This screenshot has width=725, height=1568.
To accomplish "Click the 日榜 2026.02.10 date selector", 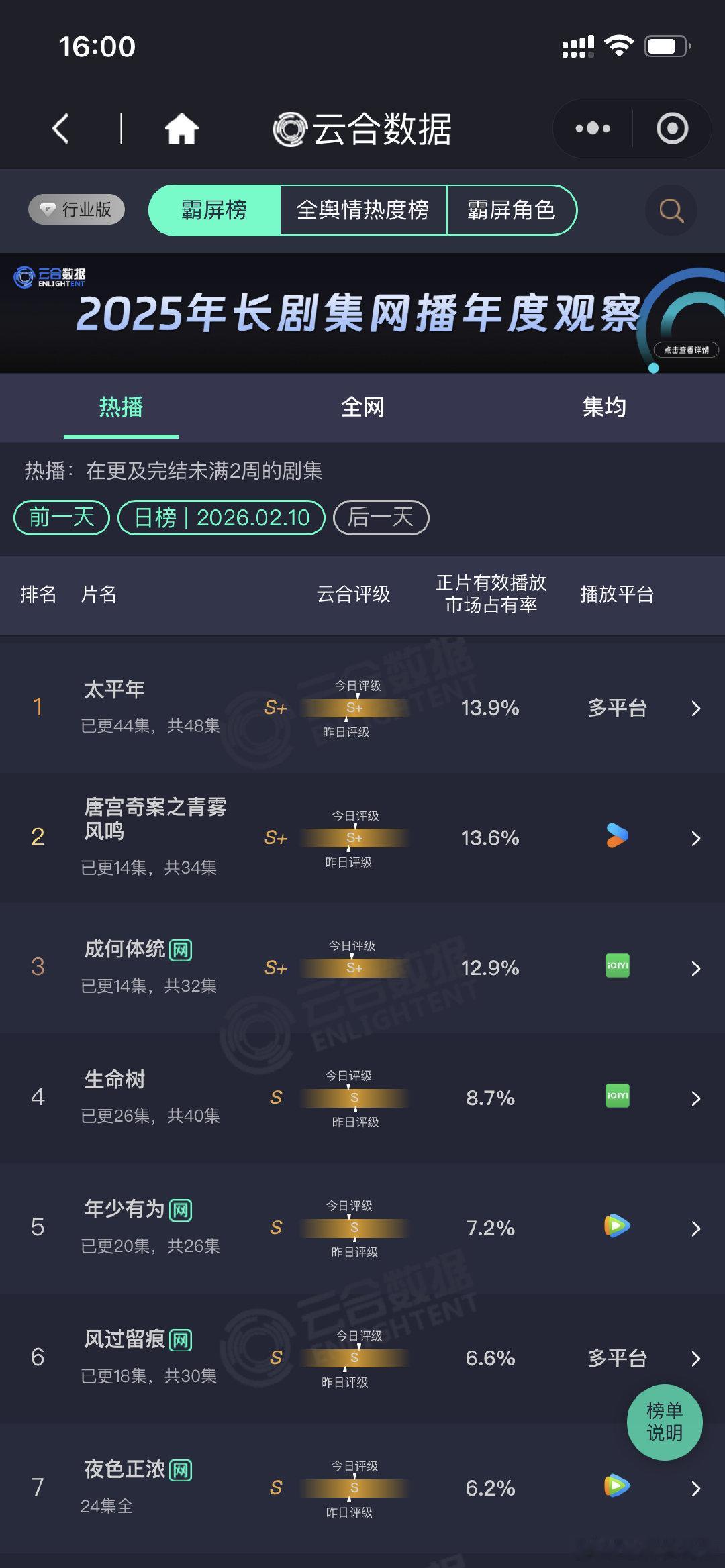I will pos(222,517).
